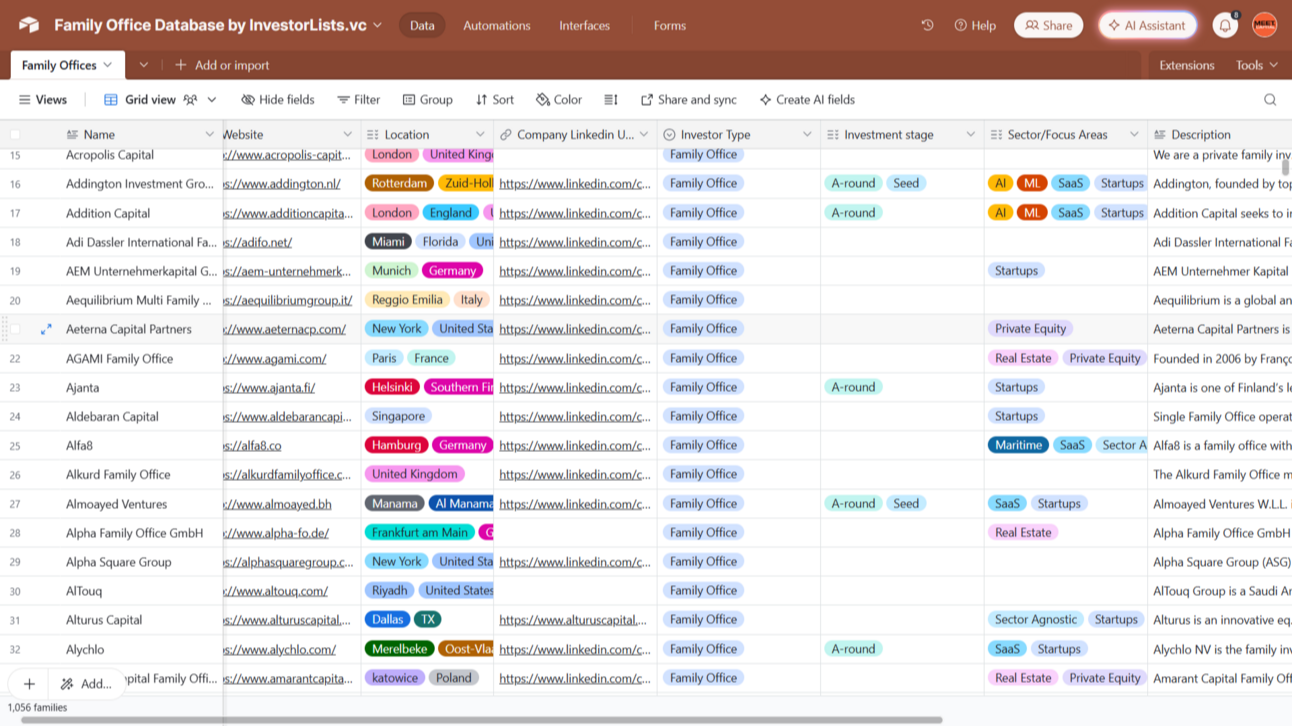
Task: Expand Aeterna Capital Partners record
Action: [46, 329]
